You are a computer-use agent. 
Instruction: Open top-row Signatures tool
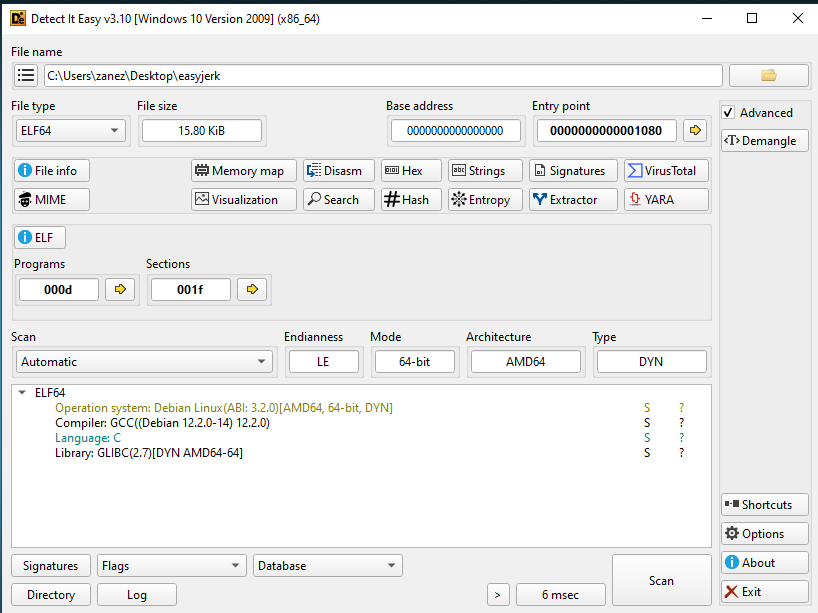[573, 171]
